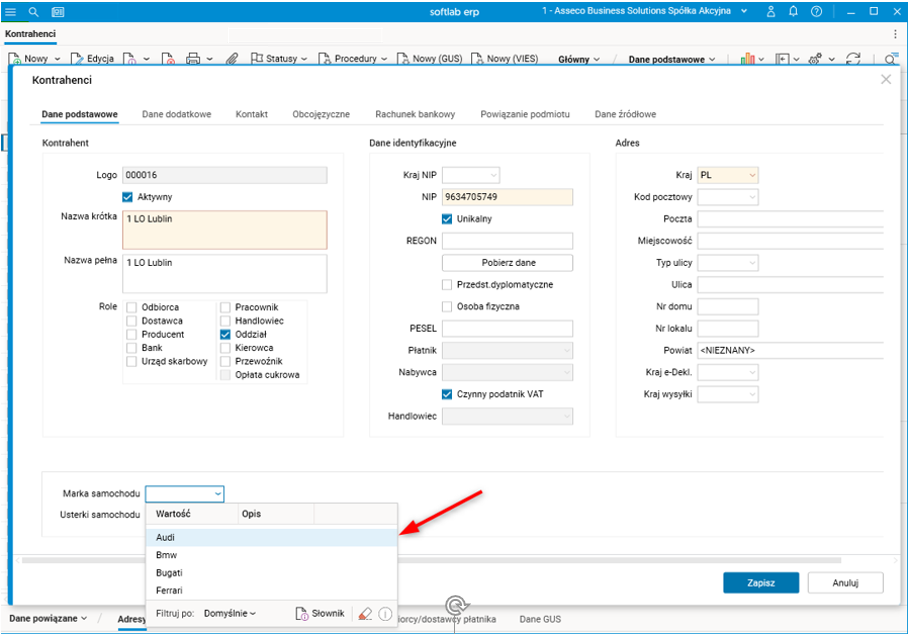The height and width of the screenshot is (634, 908).
Task: Check the Osoba fizyczna checkbox
Action: coord(447,306)
